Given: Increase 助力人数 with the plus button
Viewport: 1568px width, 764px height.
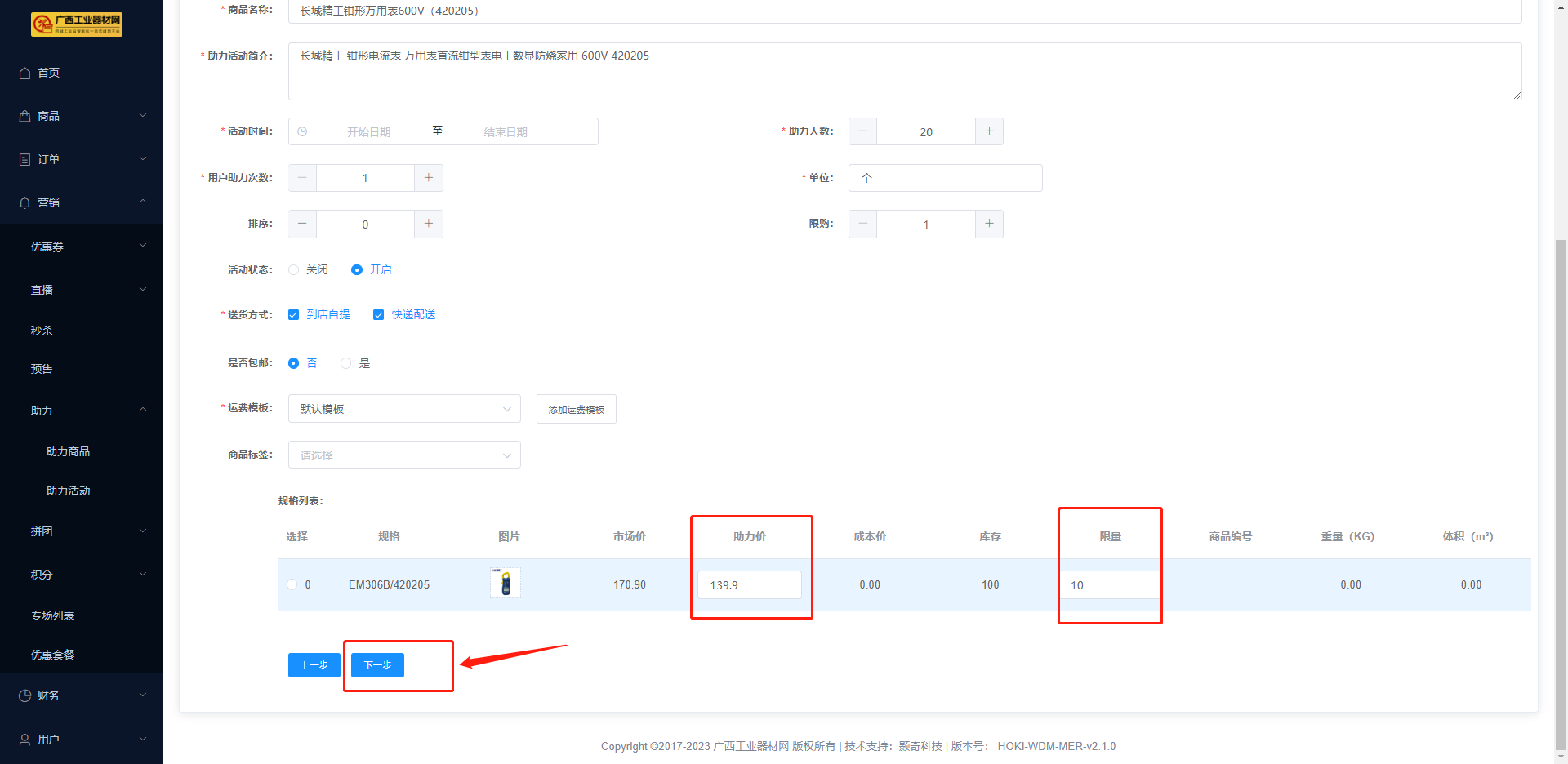Looking at the screenshot, I should (989, 131).
